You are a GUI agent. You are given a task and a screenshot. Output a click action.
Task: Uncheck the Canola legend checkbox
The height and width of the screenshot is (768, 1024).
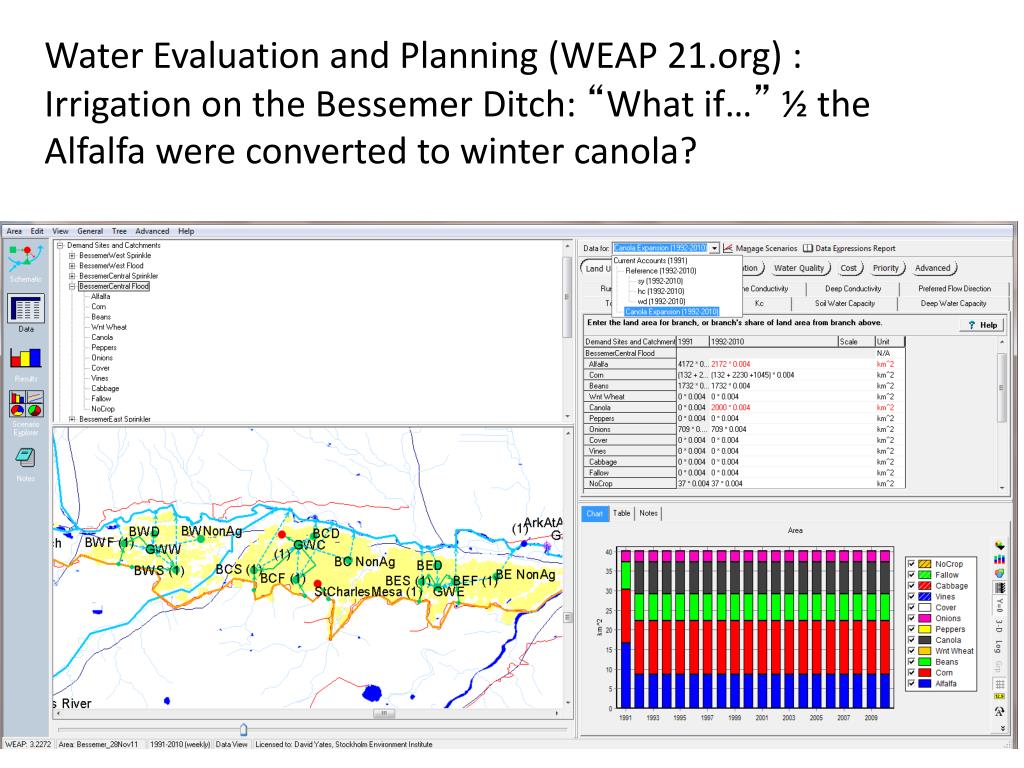[912, 640]
